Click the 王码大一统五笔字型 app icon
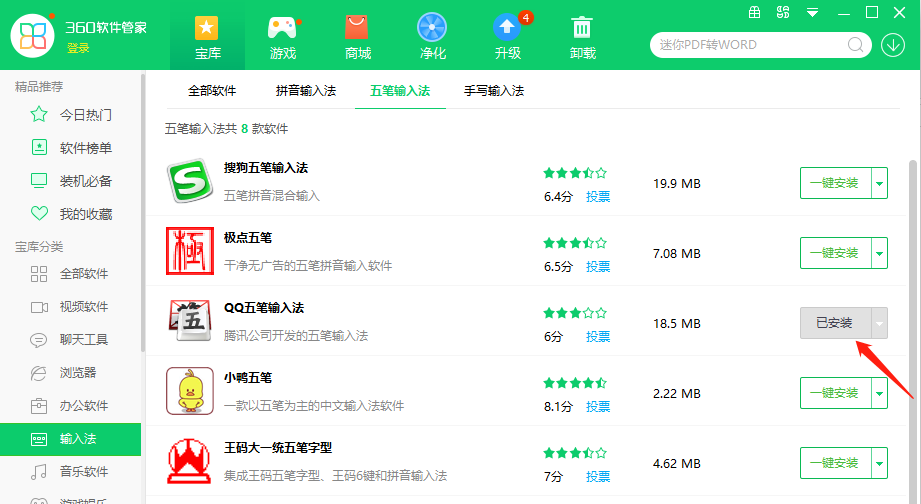 189,461
